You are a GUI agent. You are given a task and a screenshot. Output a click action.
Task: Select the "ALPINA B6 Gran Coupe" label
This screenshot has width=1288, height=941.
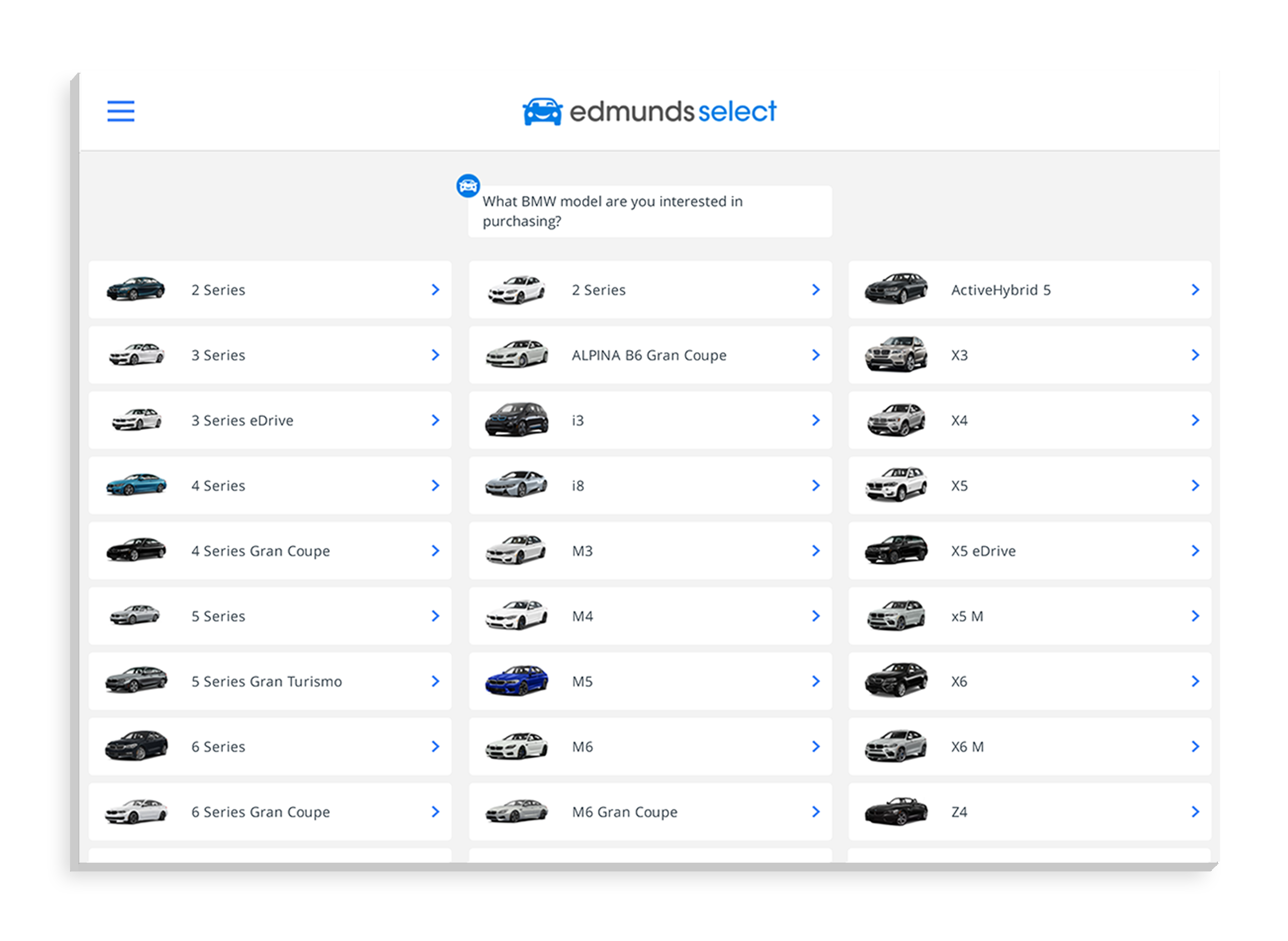(x=649, y=356)
